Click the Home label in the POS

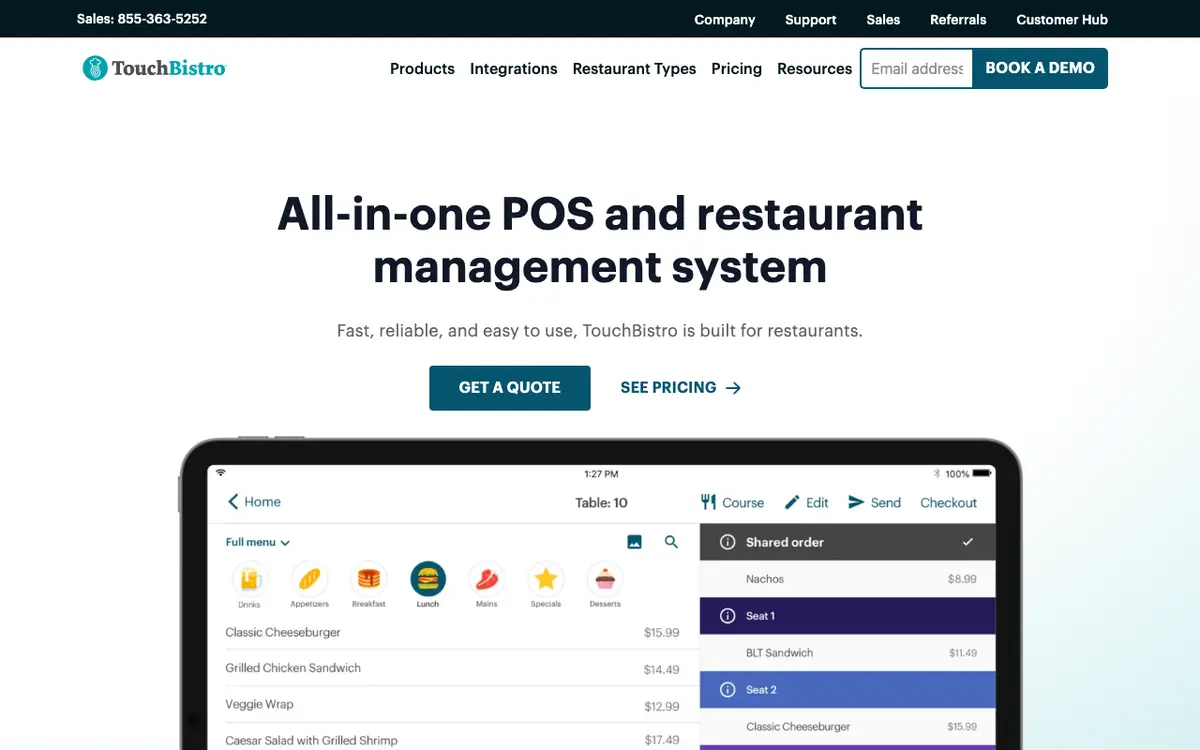pos(263,502)
